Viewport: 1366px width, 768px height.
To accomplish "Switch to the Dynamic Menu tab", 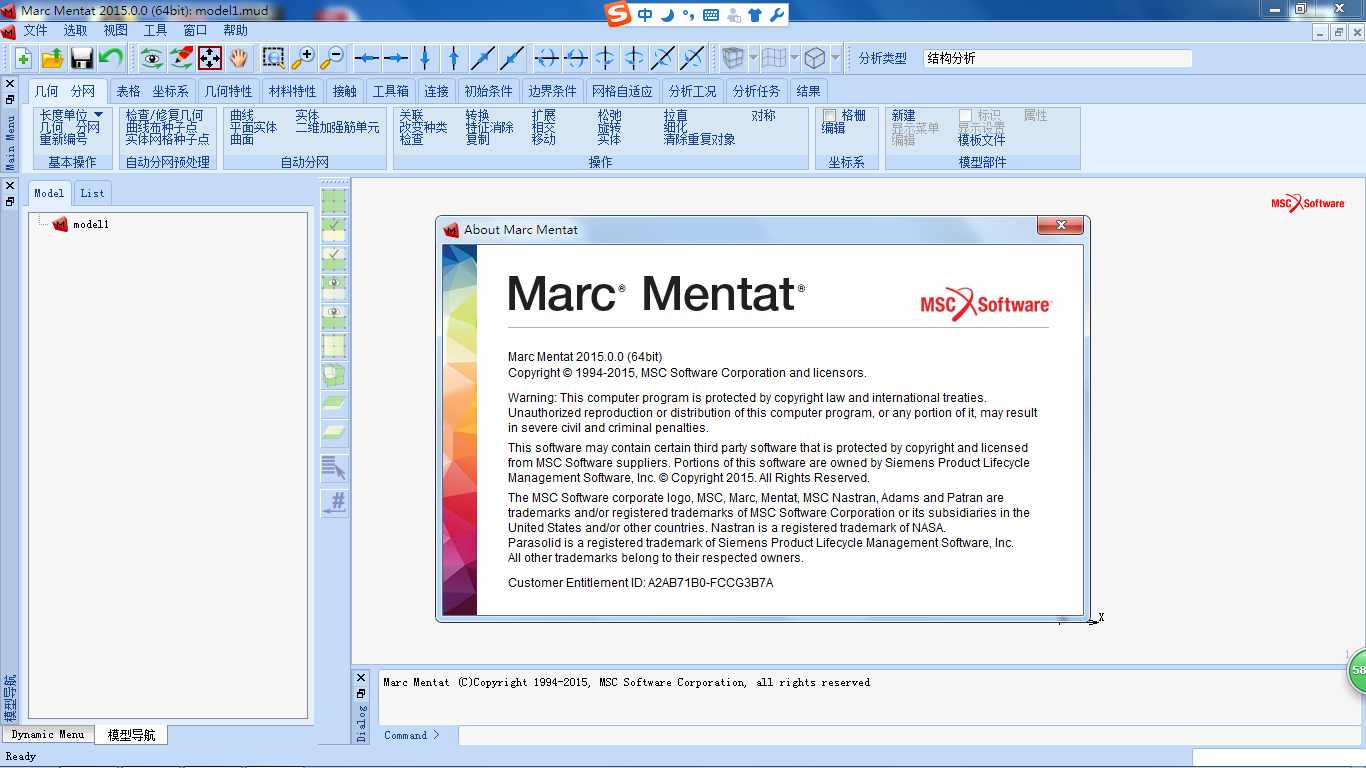I will coord(47,734).
